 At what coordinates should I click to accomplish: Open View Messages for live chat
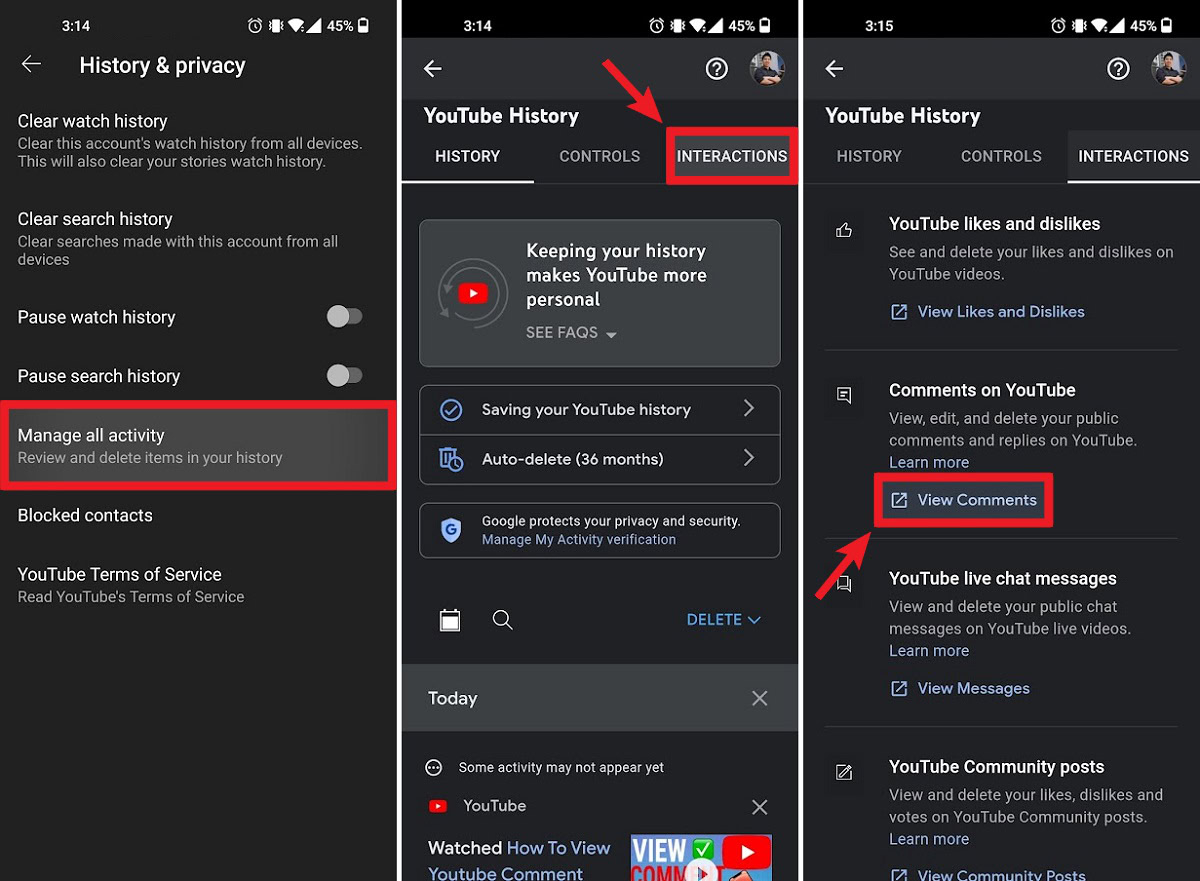(959, 688)
